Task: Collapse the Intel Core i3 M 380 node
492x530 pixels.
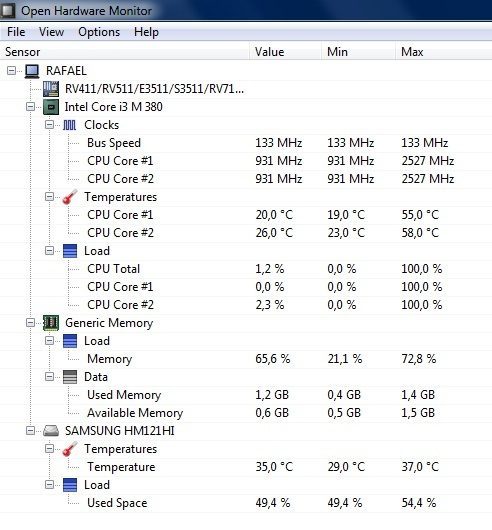Action: (x=30, y=107)
